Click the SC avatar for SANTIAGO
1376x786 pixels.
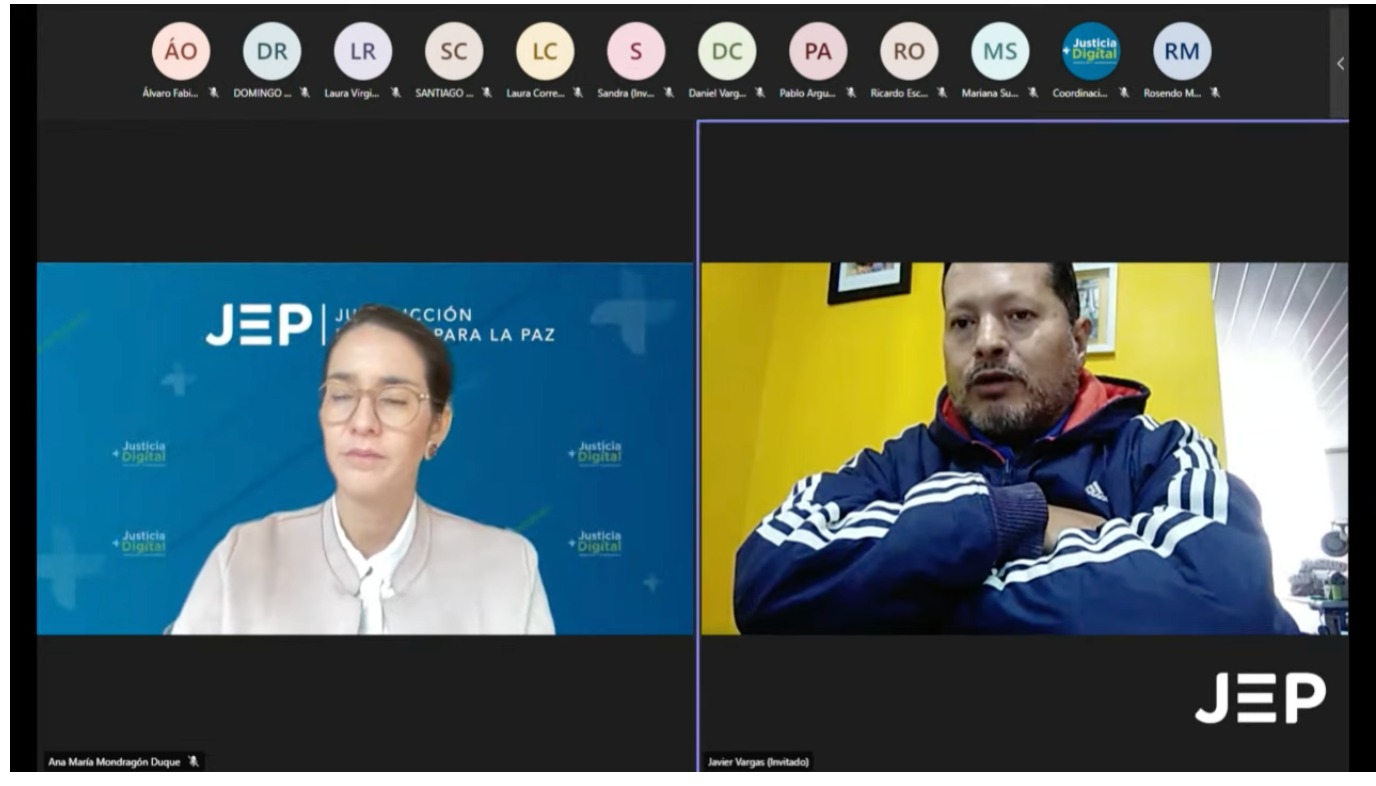pos(454,51)
